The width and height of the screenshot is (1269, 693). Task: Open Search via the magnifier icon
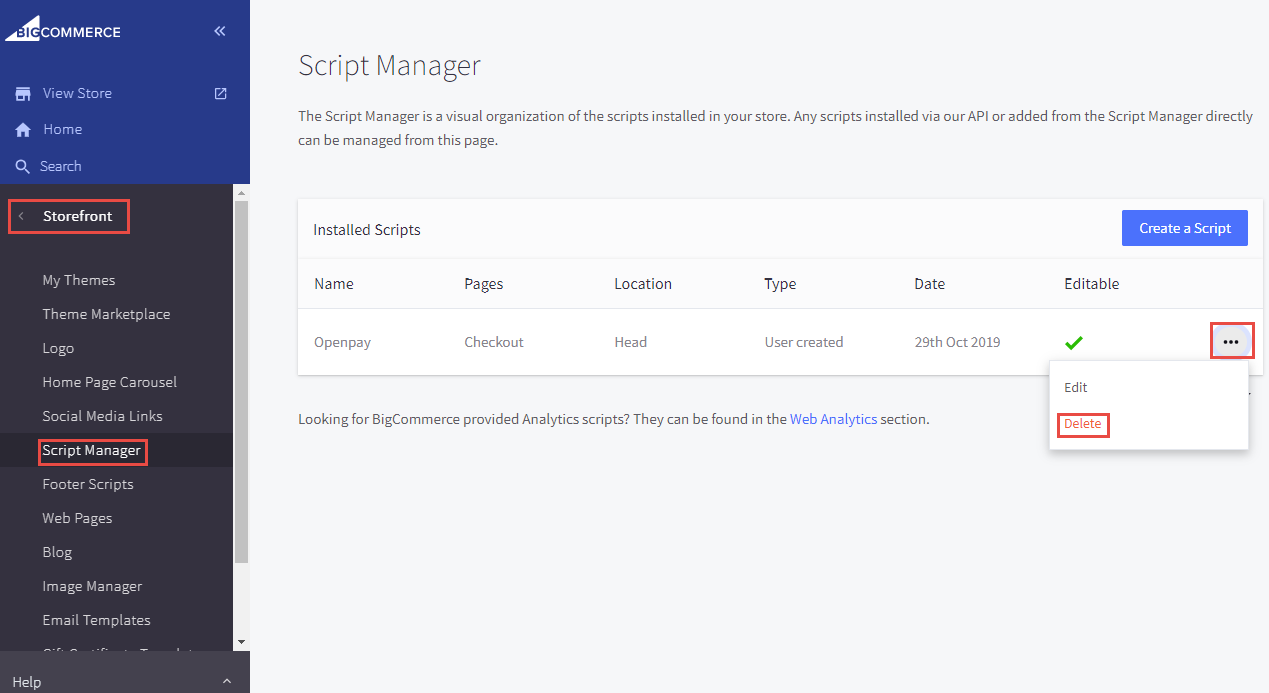pyautogui.click(x=21, y=166)
